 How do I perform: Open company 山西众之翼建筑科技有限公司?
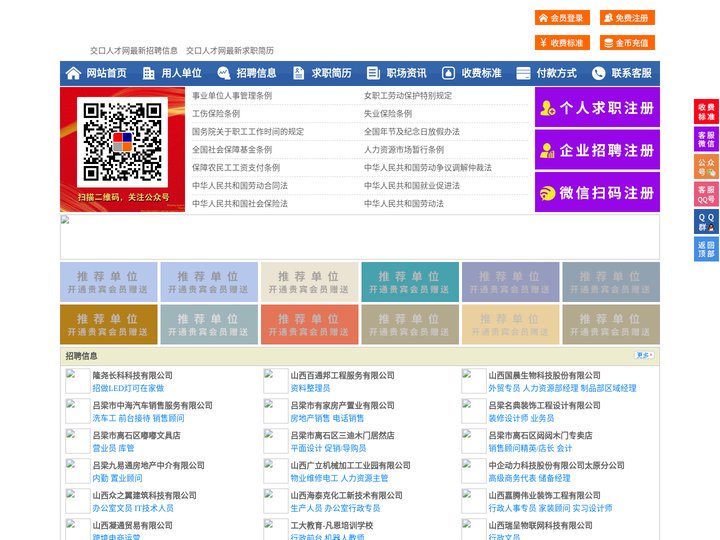click(x=144, y=495)
